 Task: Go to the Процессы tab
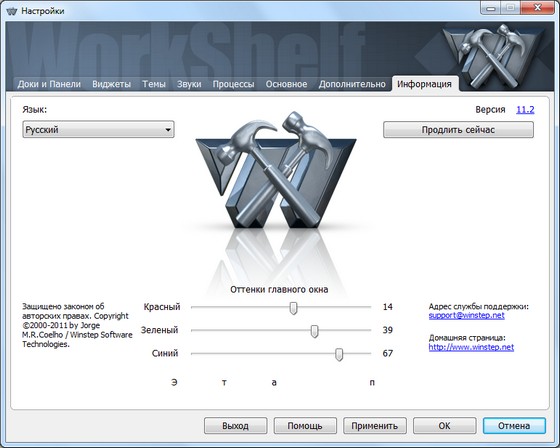pyautogui.click(x=233, y=84)
